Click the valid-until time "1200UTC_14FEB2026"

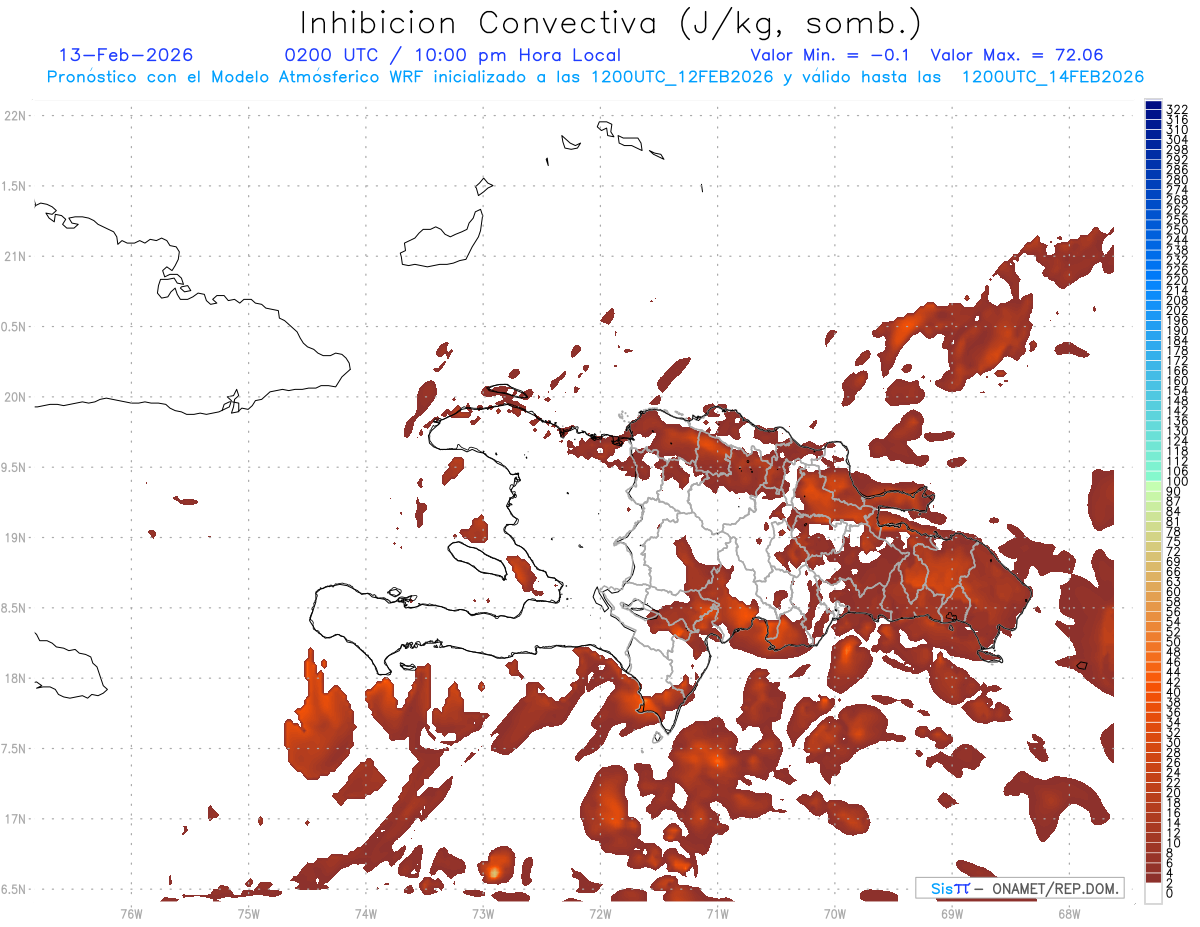(x=1053, y=77)
